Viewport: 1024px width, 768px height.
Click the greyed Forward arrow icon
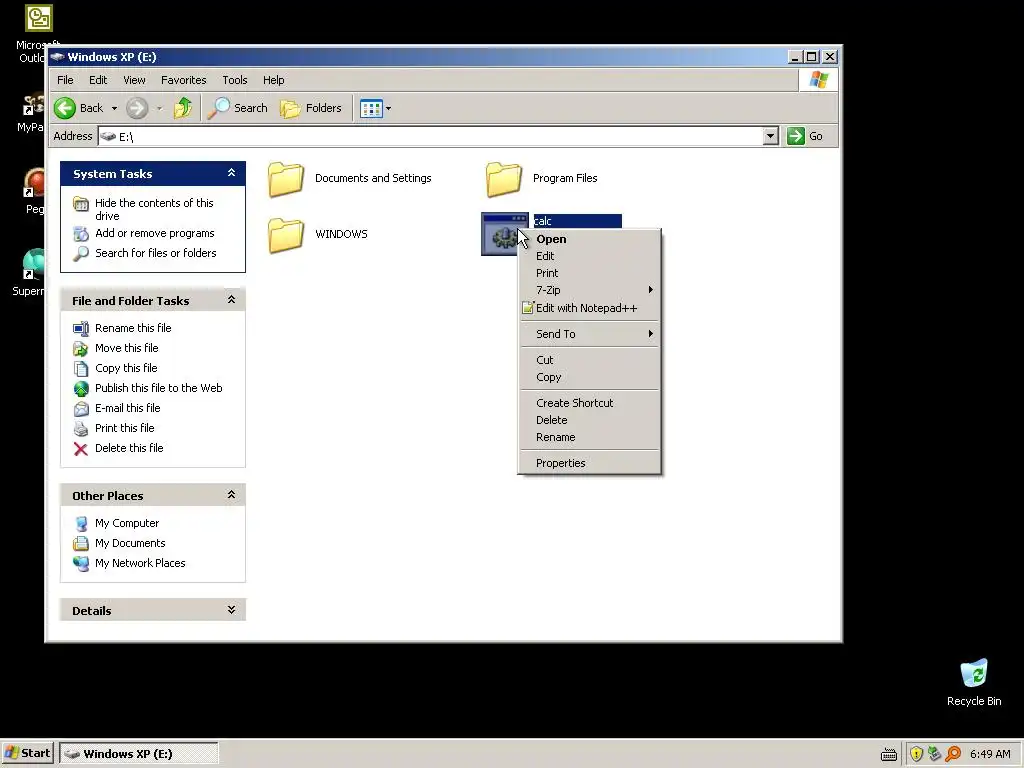136,108
